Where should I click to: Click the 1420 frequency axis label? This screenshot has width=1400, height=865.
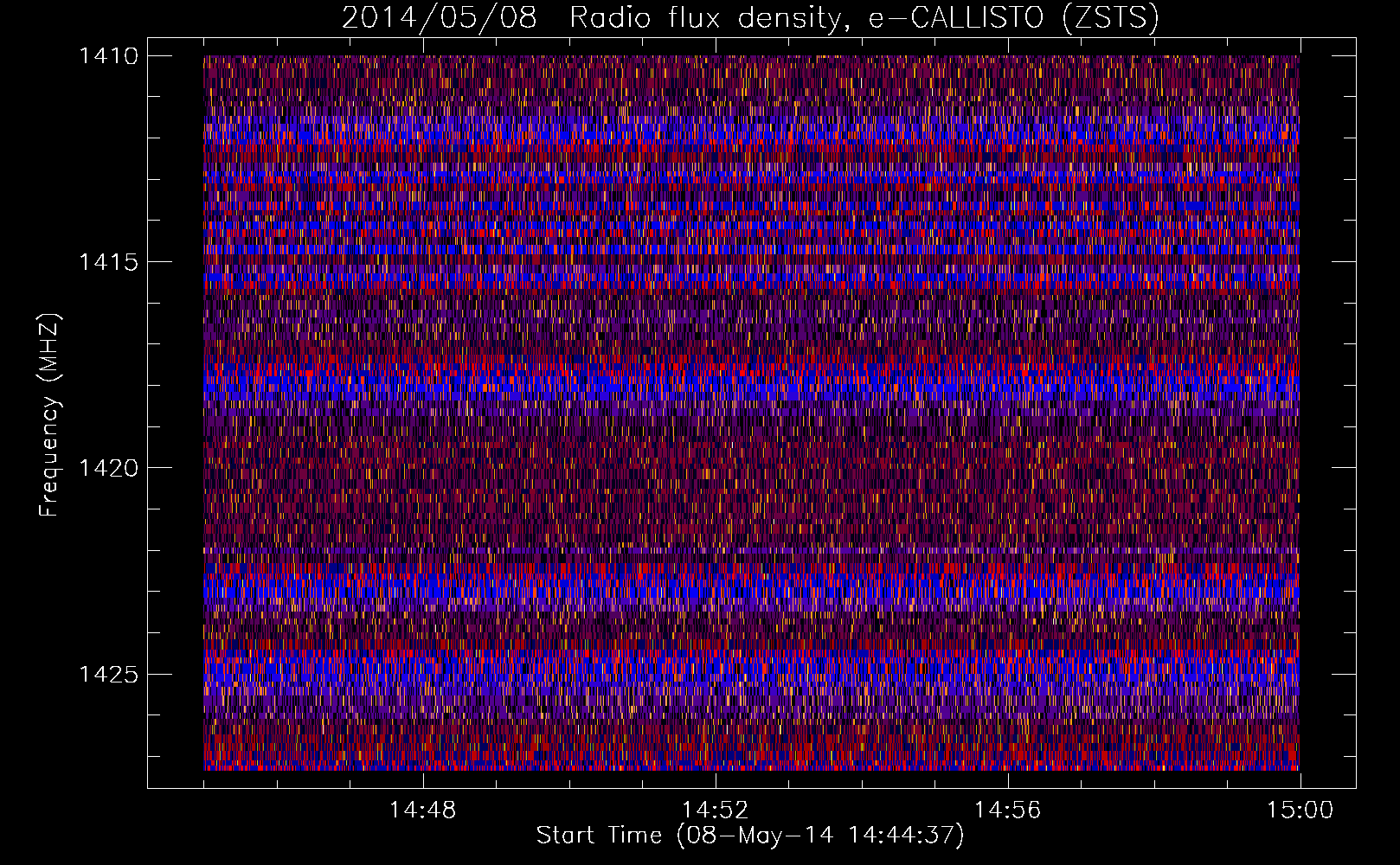point(108,468)
